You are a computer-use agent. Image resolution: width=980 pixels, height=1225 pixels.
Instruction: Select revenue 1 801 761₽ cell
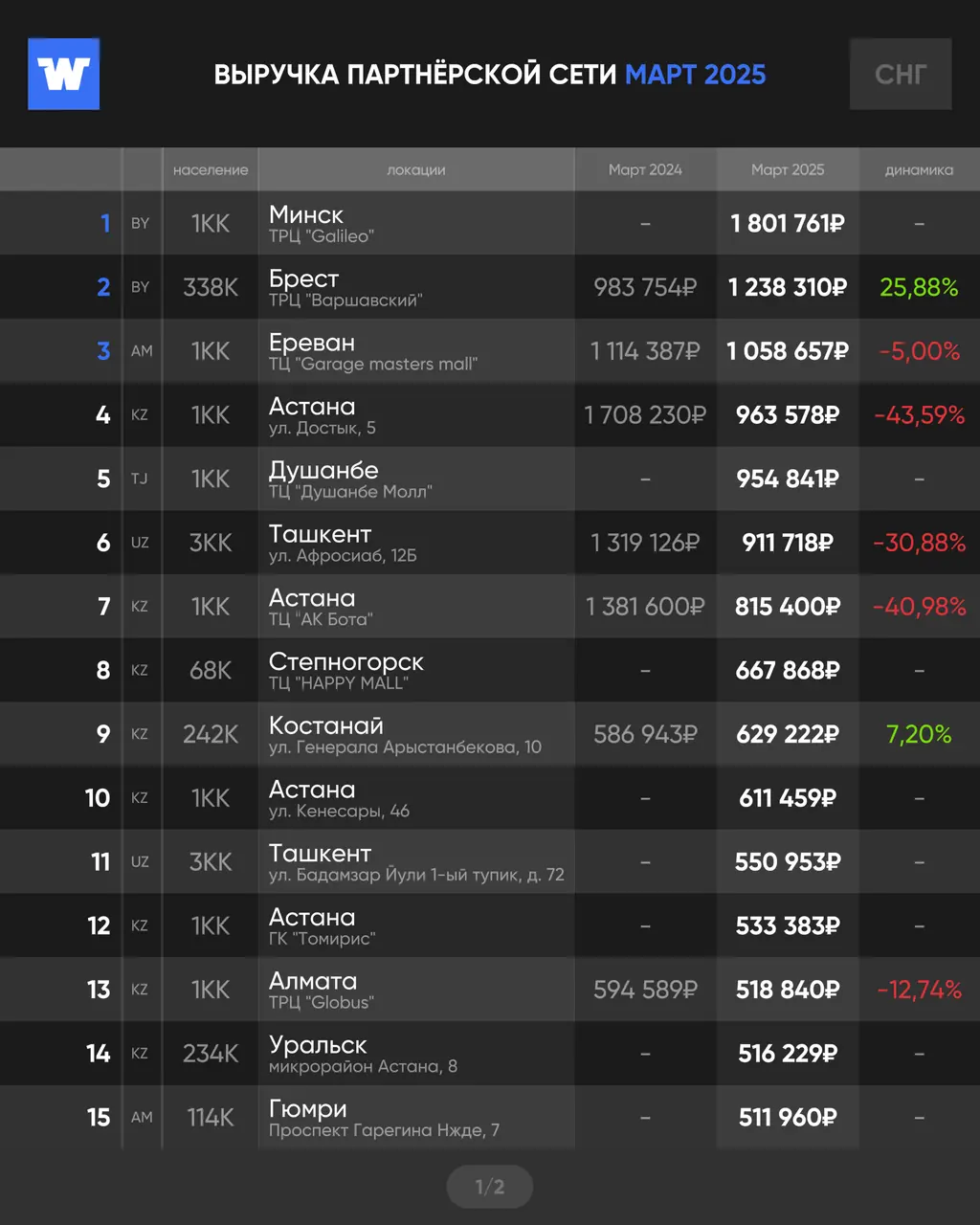coord(788,224)
